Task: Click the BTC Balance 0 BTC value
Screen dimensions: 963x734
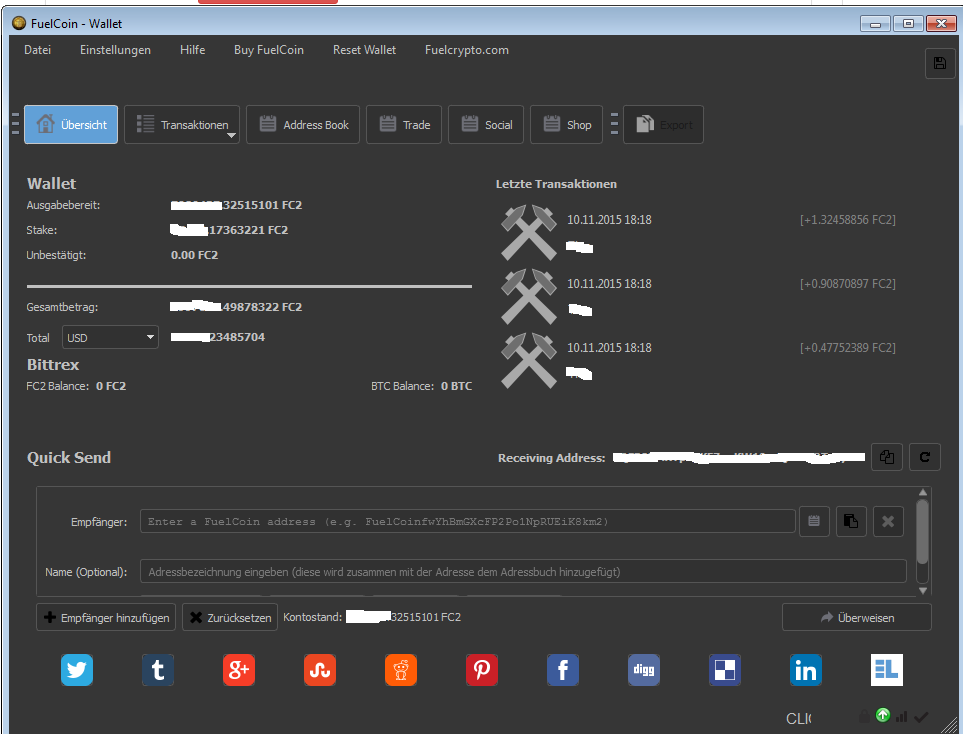Action: [456, 386]
